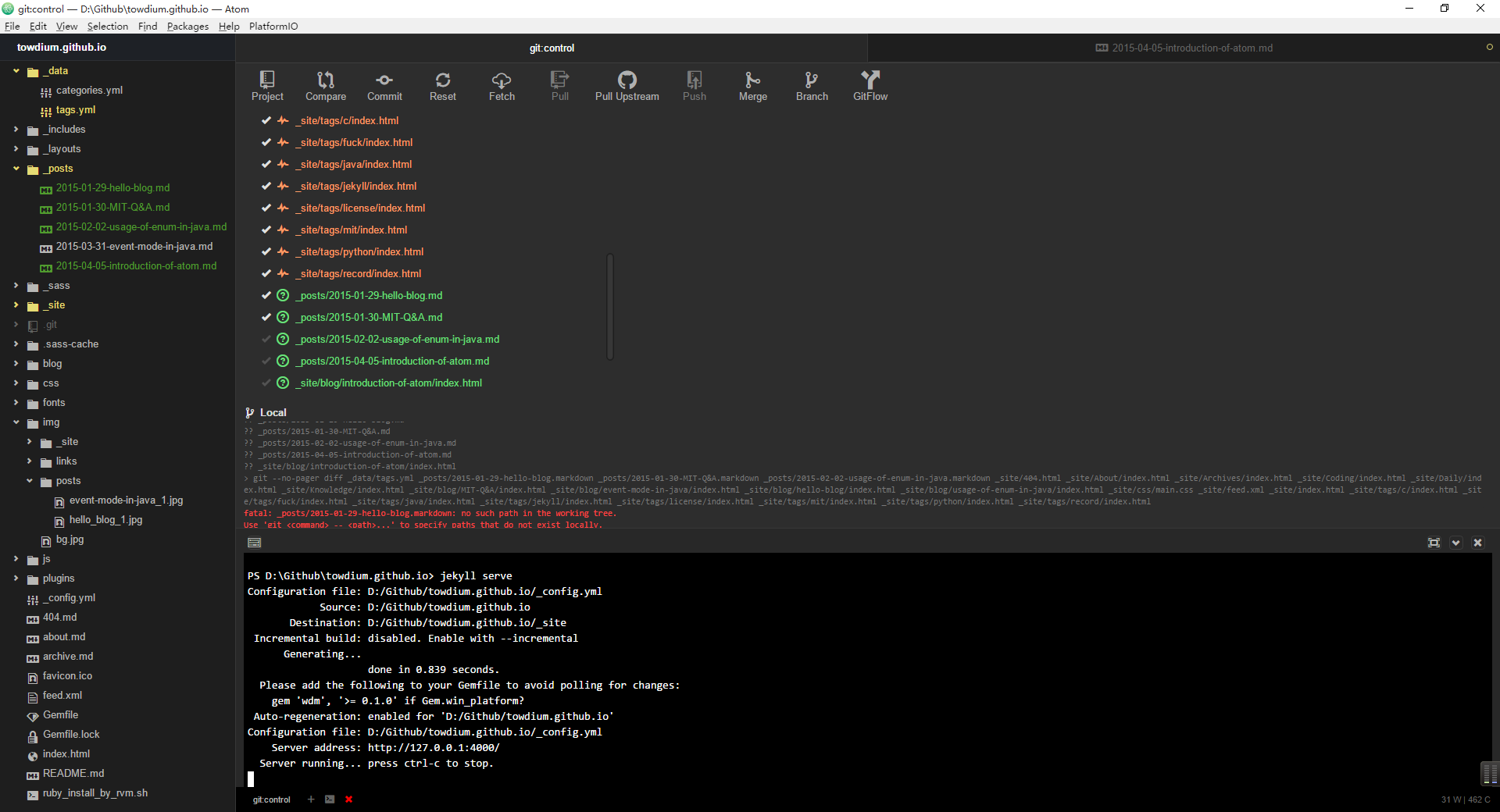The width and height of the screenshot is (1500, 812).
Task: Click the untracked icon beside _posts/2015-01-29-hello-blog.md
Action: (283, 295)
